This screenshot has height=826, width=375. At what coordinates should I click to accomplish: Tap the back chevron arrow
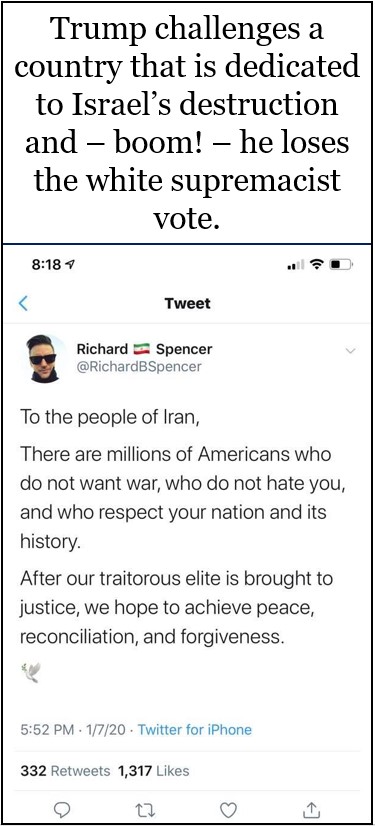click(x=23, y=303)
